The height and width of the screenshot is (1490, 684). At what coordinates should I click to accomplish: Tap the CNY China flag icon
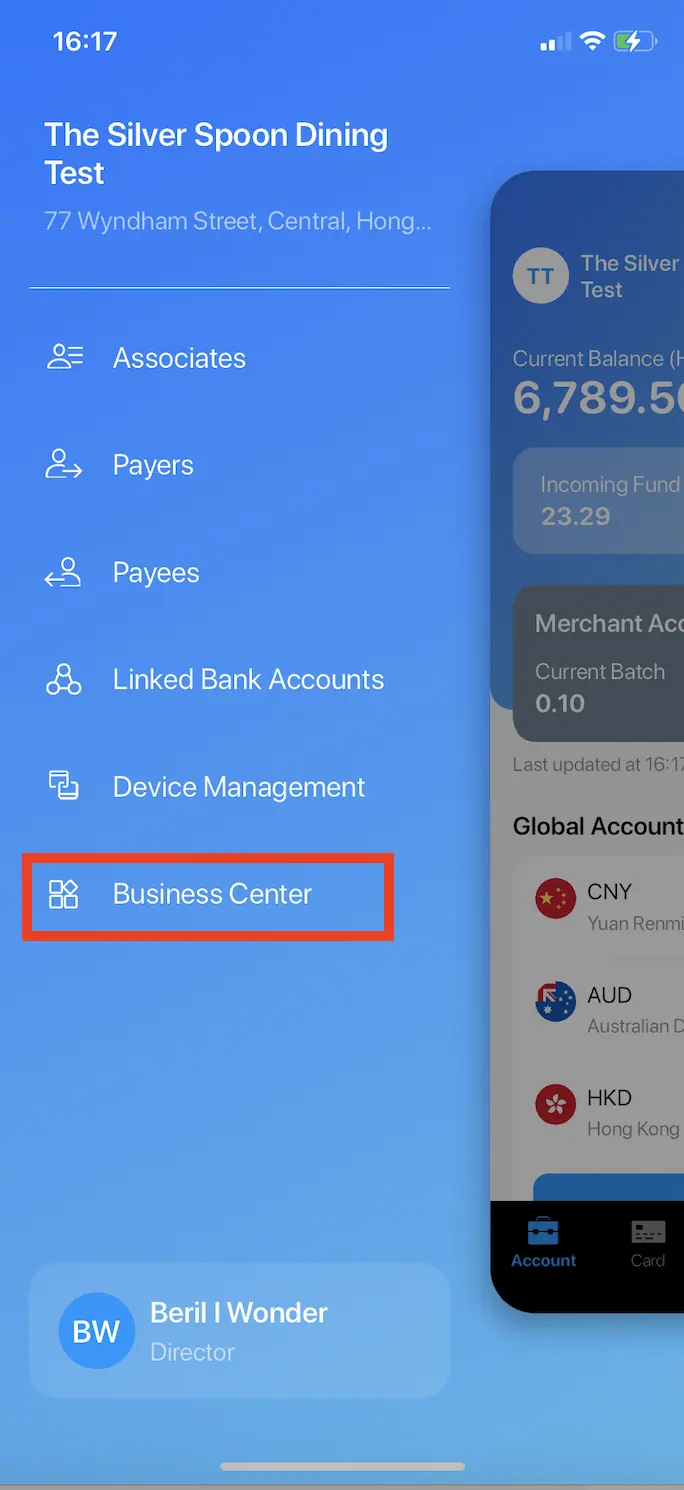pyautogui.click(x=556, y=898)
